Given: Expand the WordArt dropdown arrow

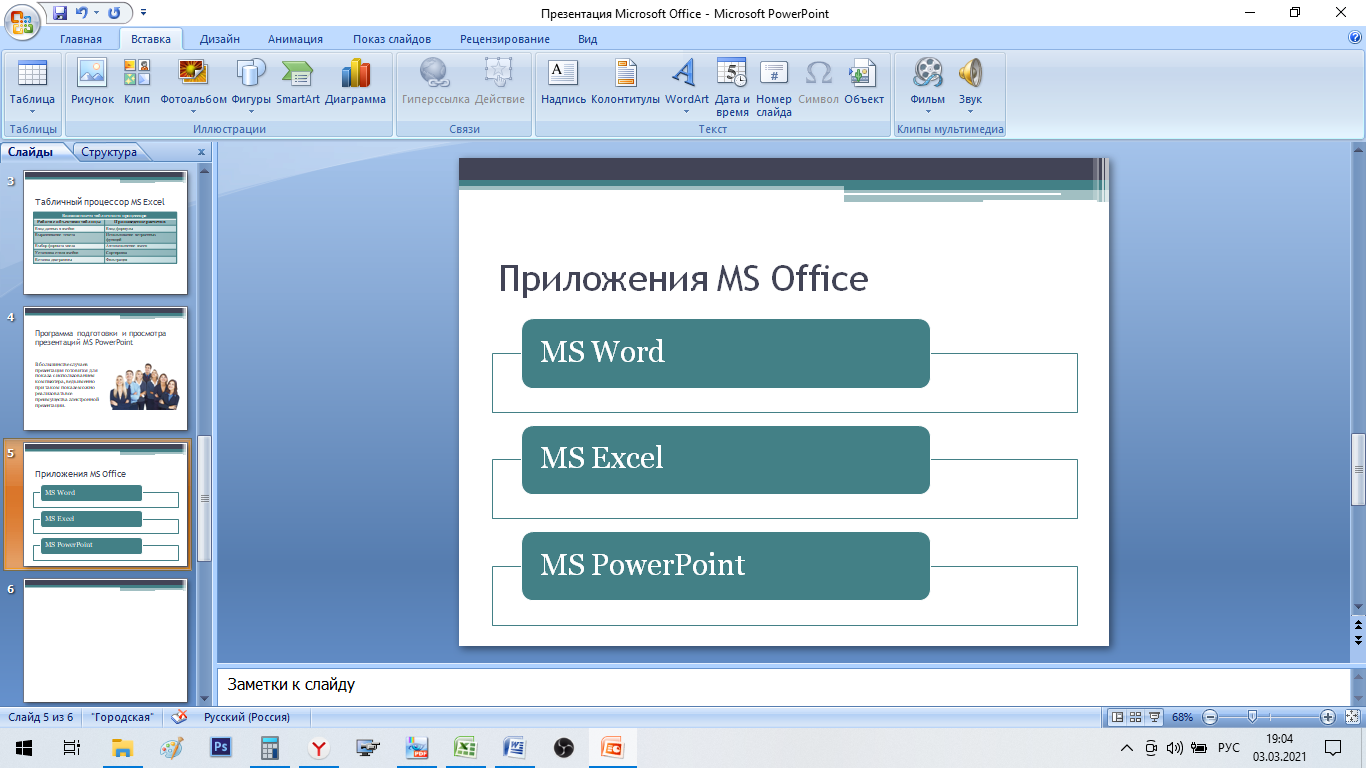Looking at the screenshot, I should (686, 112).
